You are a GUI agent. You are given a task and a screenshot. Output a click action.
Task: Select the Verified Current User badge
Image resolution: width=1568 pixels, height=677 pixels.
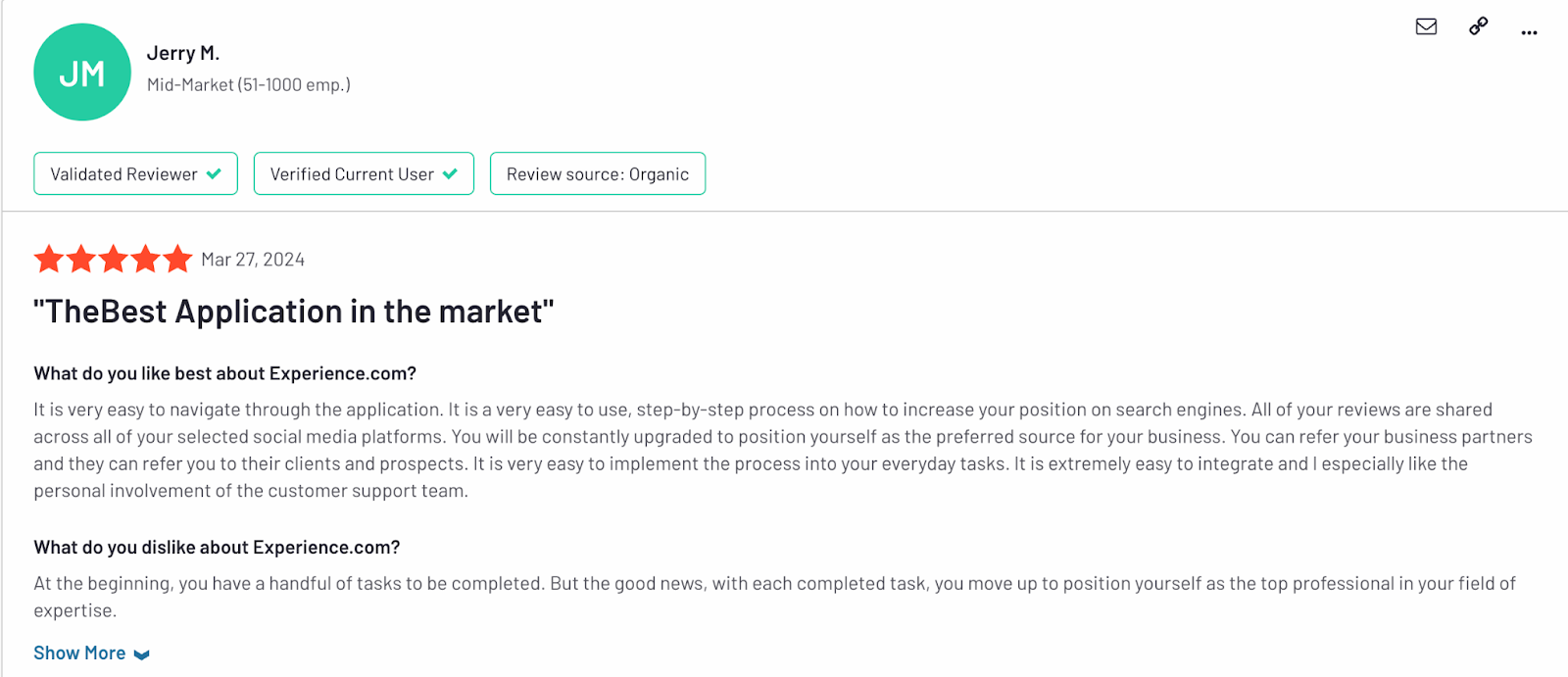(364, 173)
